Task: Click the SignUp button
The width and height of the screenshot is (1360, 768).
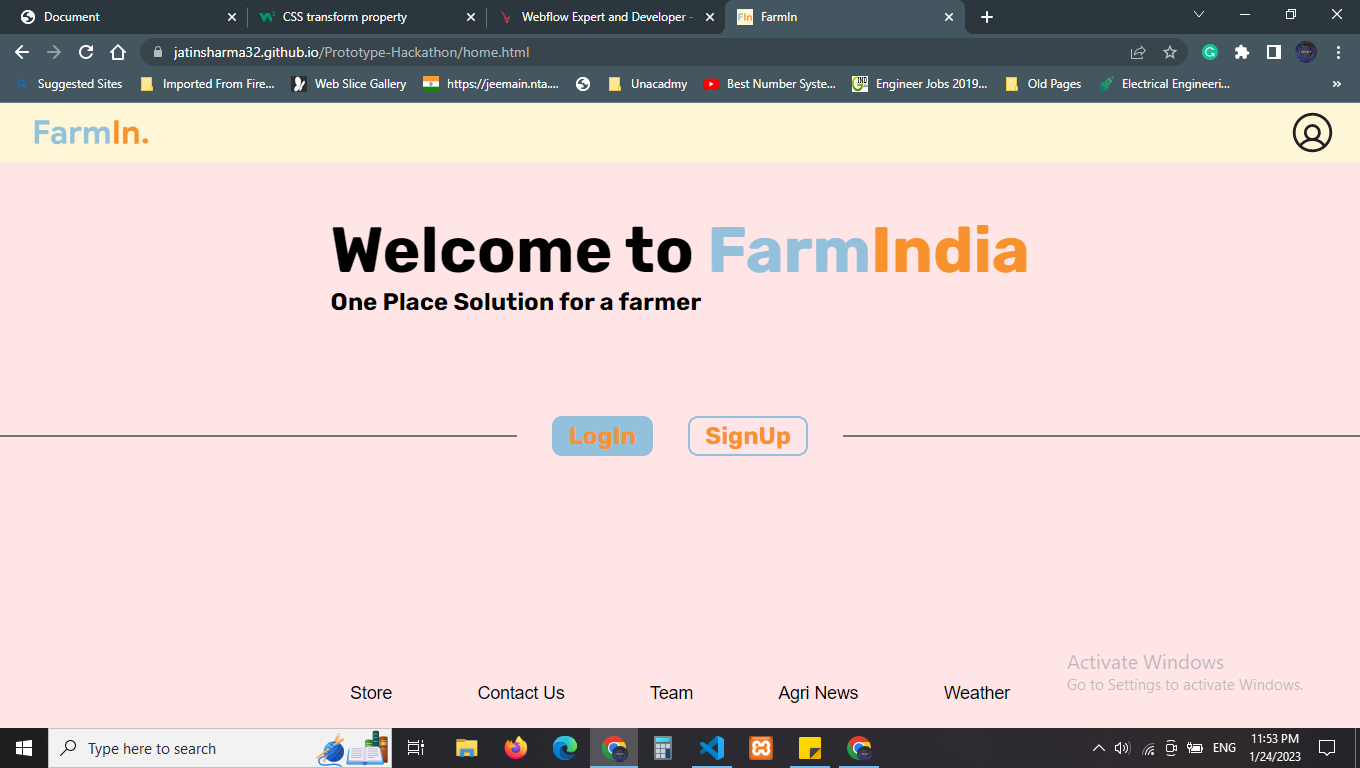Action: coord(748,436)
